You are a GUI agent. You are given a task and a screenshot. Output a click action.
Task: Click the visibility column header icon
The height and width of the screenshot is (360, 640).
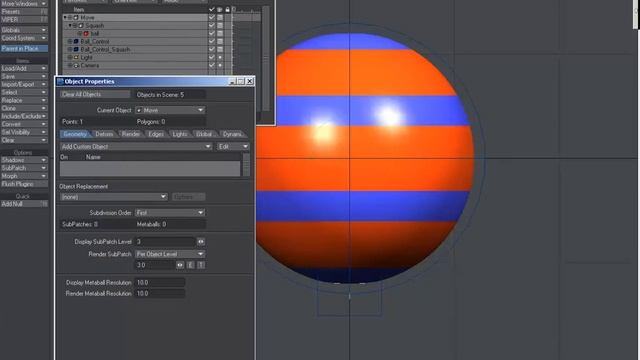220,9
